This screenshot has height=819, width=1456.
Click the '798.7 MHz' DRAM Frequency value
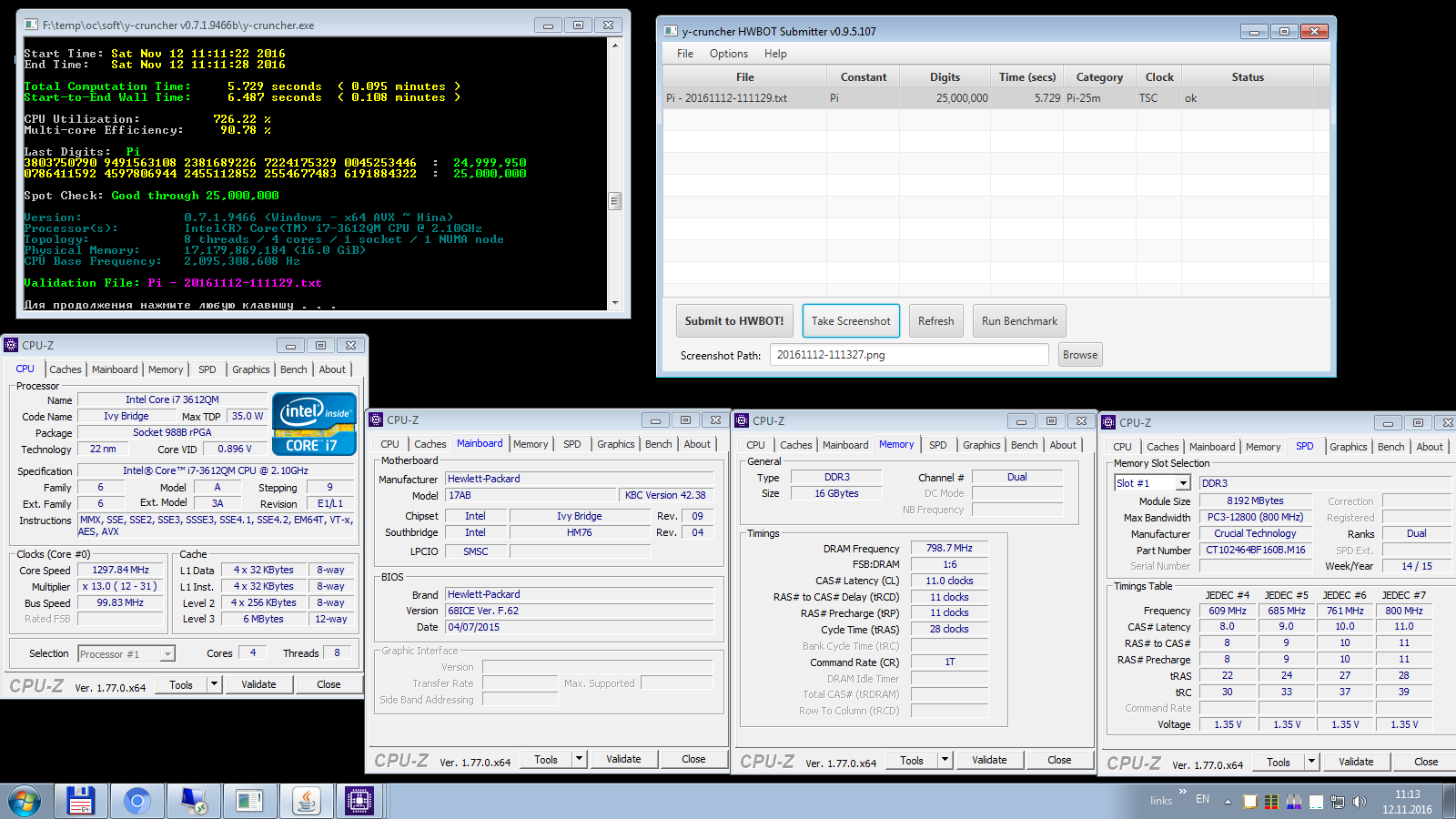click(949, 548)
